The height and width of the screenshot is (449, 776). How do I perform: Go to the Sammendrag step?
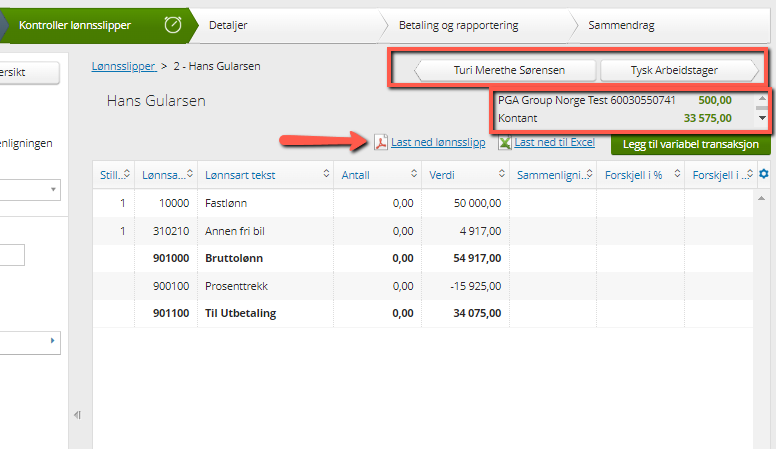[x=671, y=25]
